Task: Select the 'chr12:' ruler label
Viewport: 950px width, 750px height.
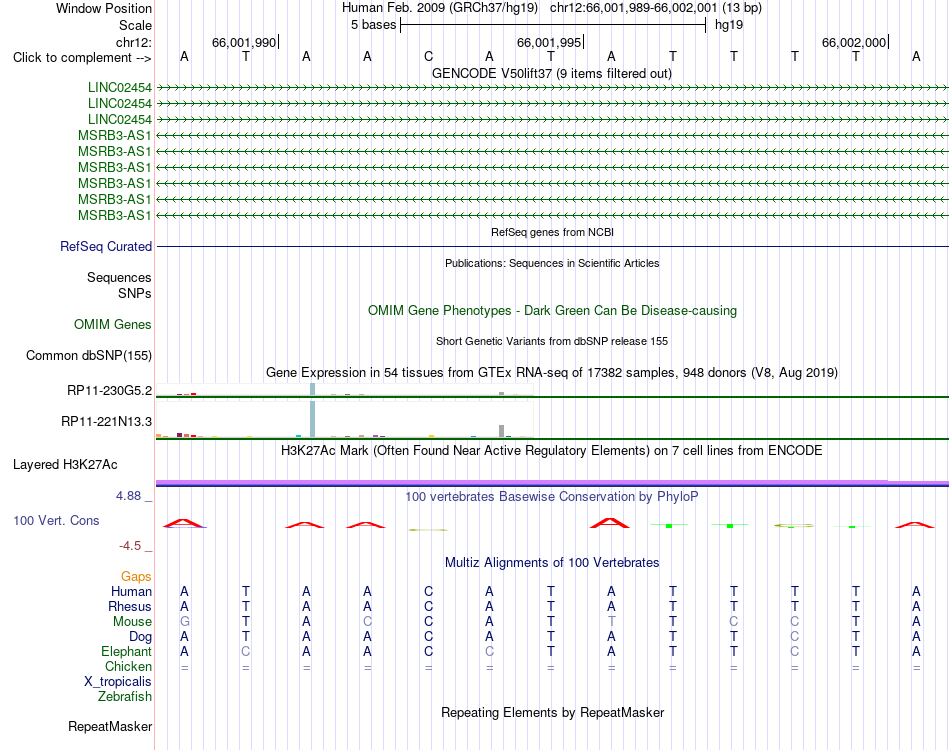Action: pyautogui.click(x=133, y=42)
